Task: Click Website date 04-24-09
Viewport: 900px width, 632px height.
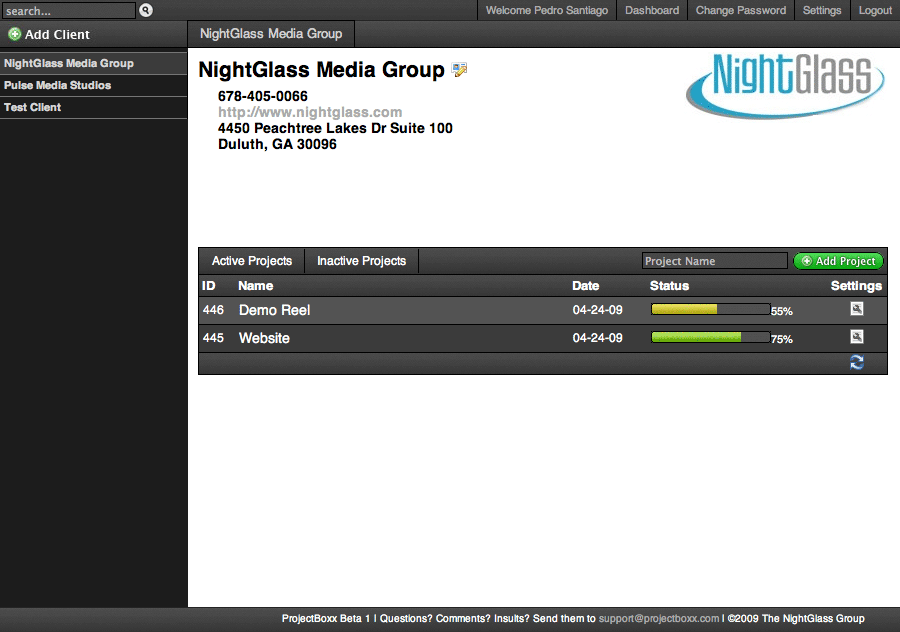Action: (598, 338)
